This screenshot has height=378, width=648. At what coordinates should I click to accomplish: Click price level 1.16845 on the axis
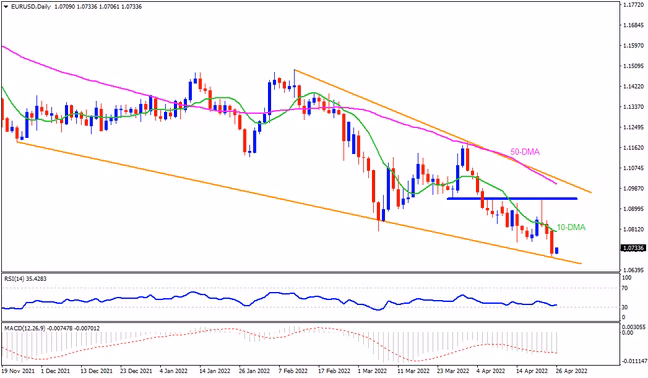tap(634, 25)
